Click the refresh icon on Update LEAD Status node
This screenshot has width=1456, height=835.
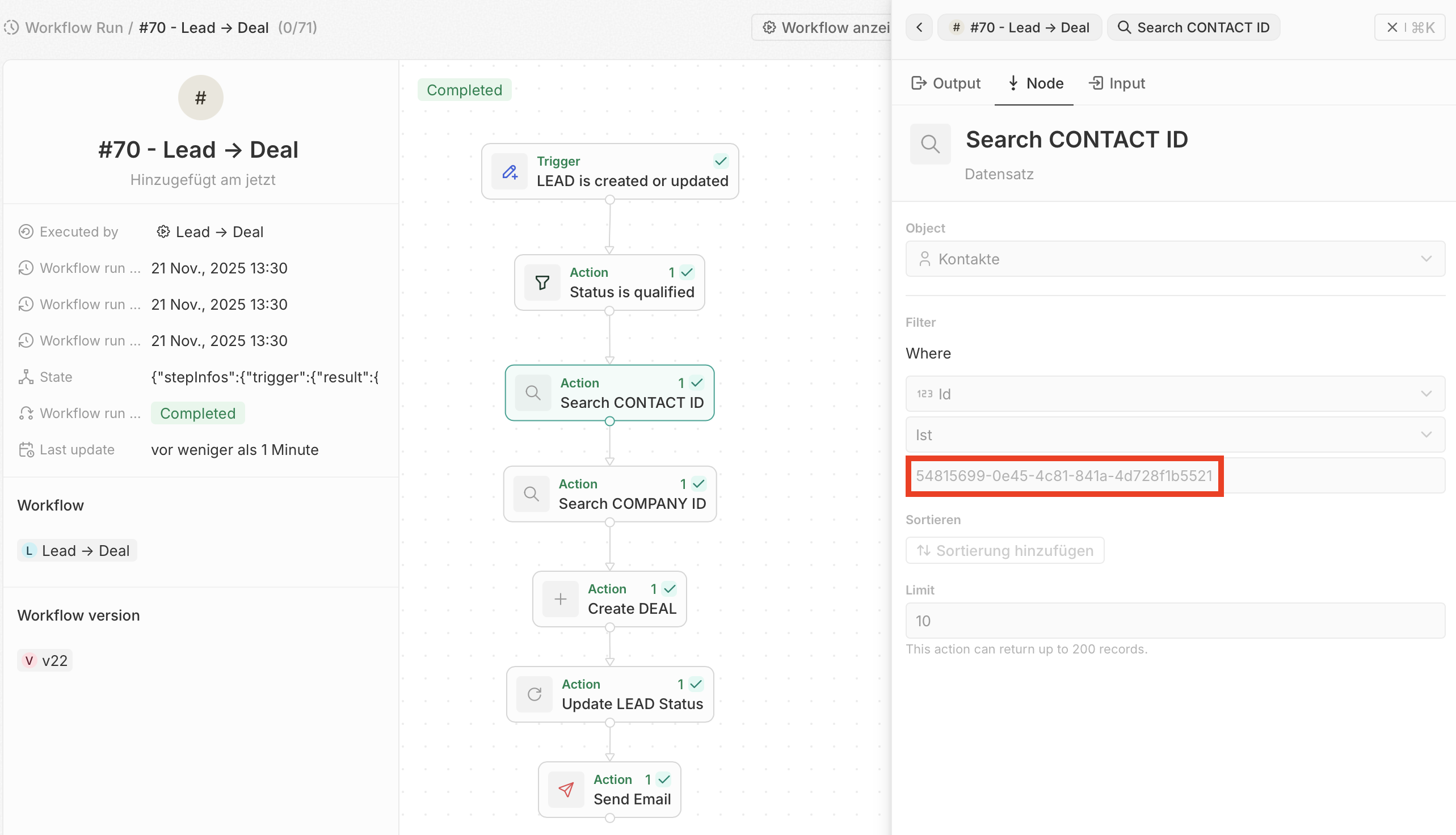(535, 694)
